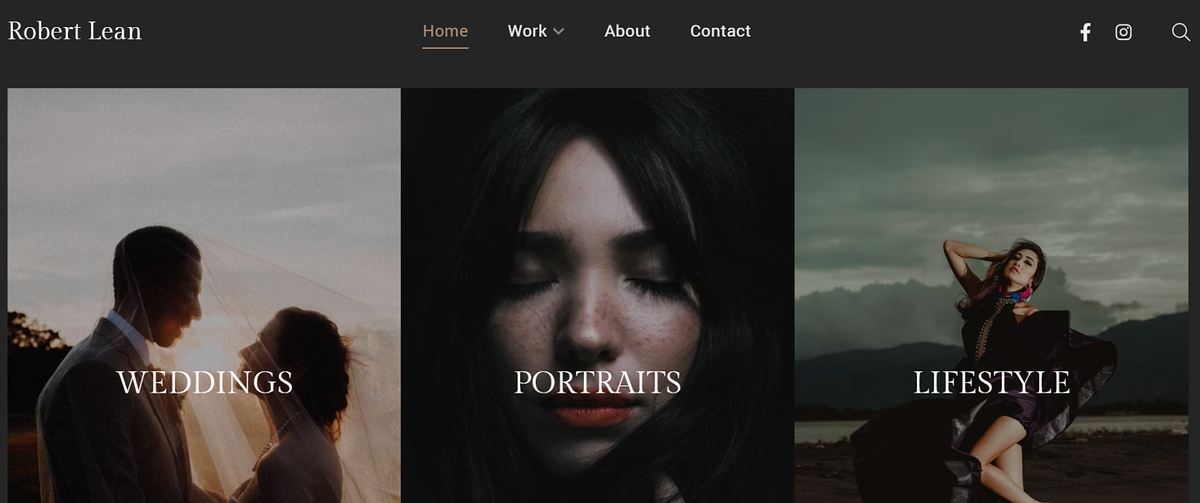1200x503 pixels.
Task: Select the PORTRAITS gallery title
Action: 597,382
